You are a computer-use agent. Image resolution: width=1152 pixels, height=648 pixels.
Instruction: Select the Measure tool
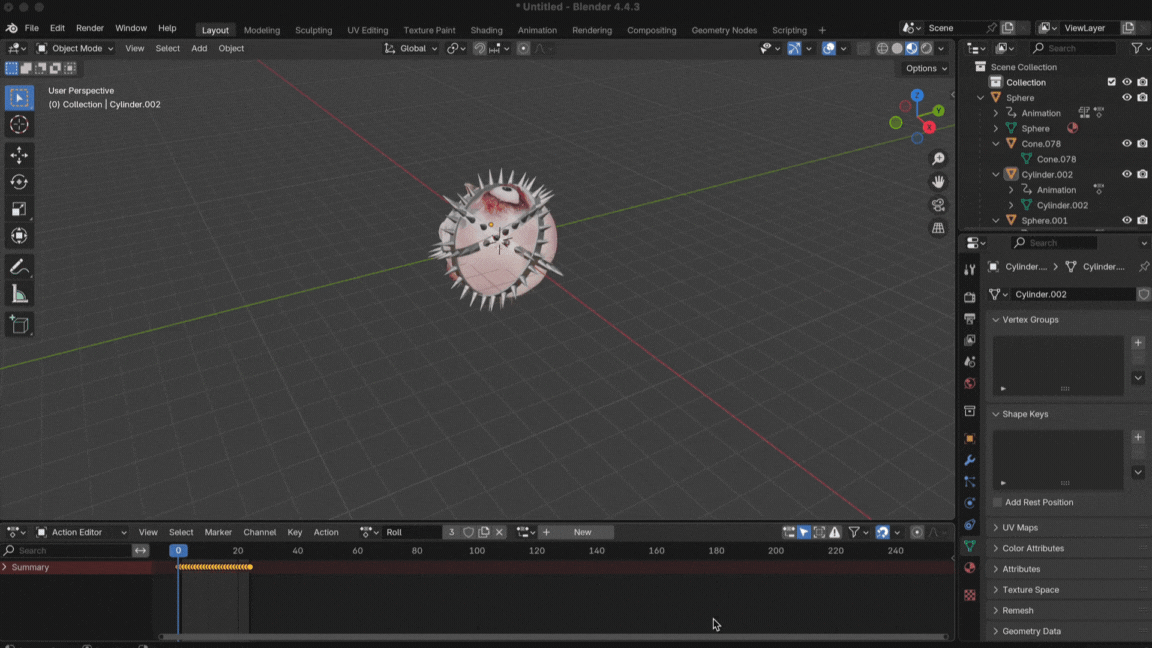coord(19,295)
